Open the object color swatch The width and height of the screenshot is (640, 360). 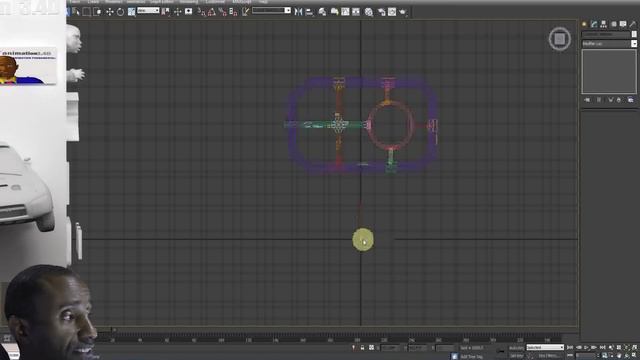[x=634, y=34]
